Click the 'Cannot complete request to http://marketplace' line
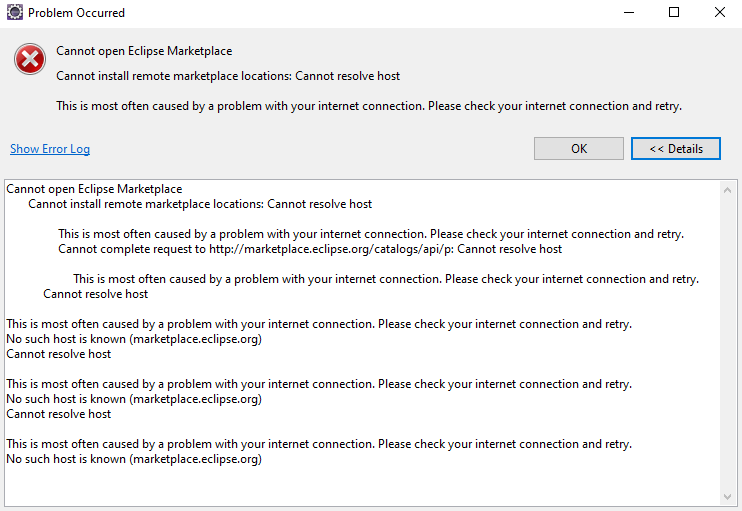 (x=310, y=249)
